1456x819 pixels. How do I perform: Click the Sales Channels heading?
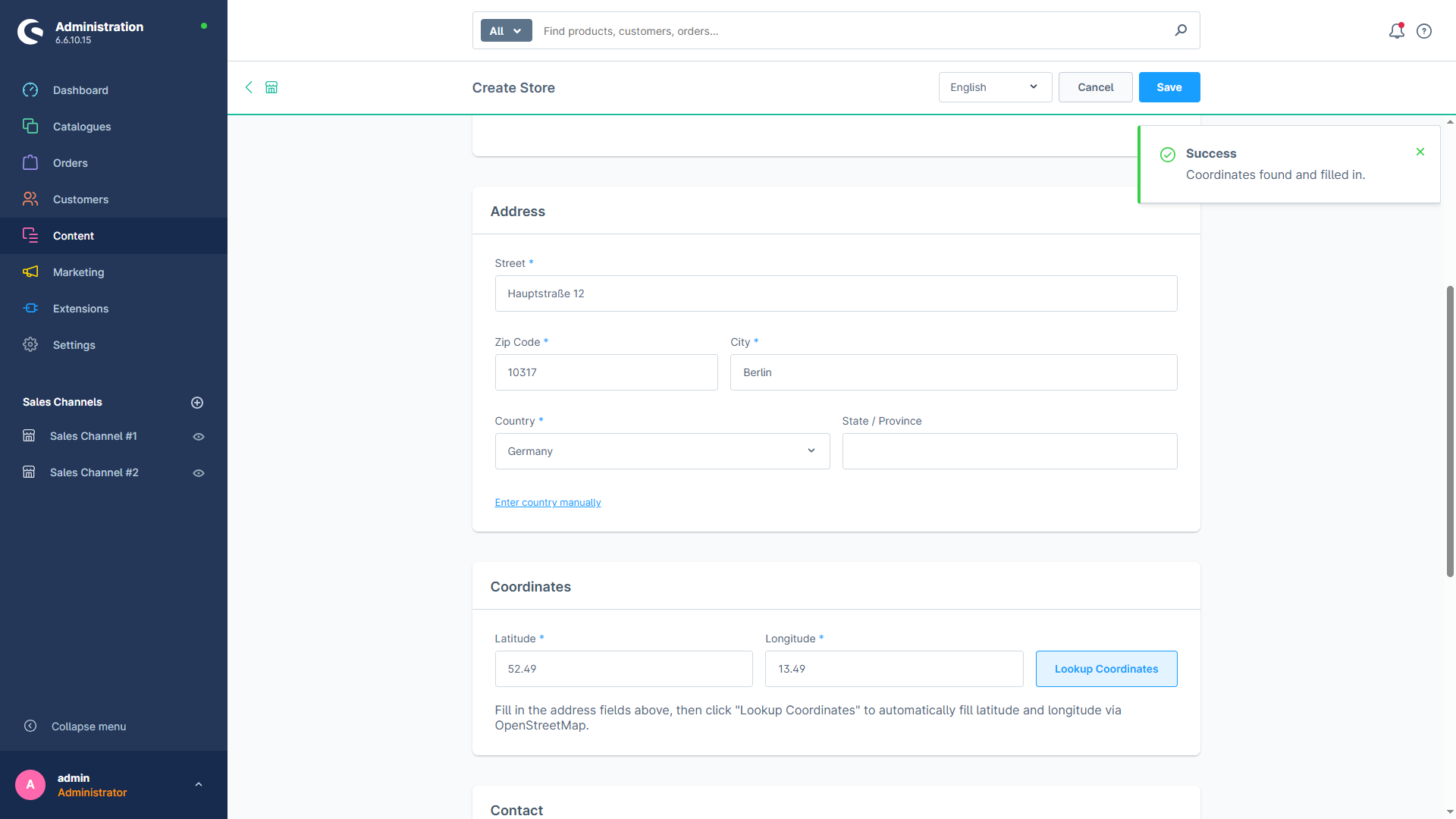click(62, 402)
